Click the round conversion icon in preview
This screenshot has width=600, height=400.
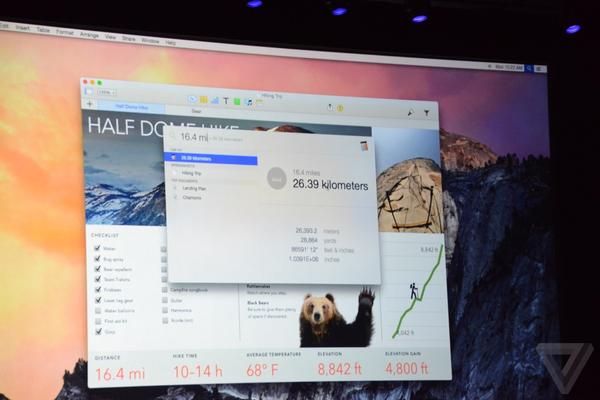tap(276, 178)
